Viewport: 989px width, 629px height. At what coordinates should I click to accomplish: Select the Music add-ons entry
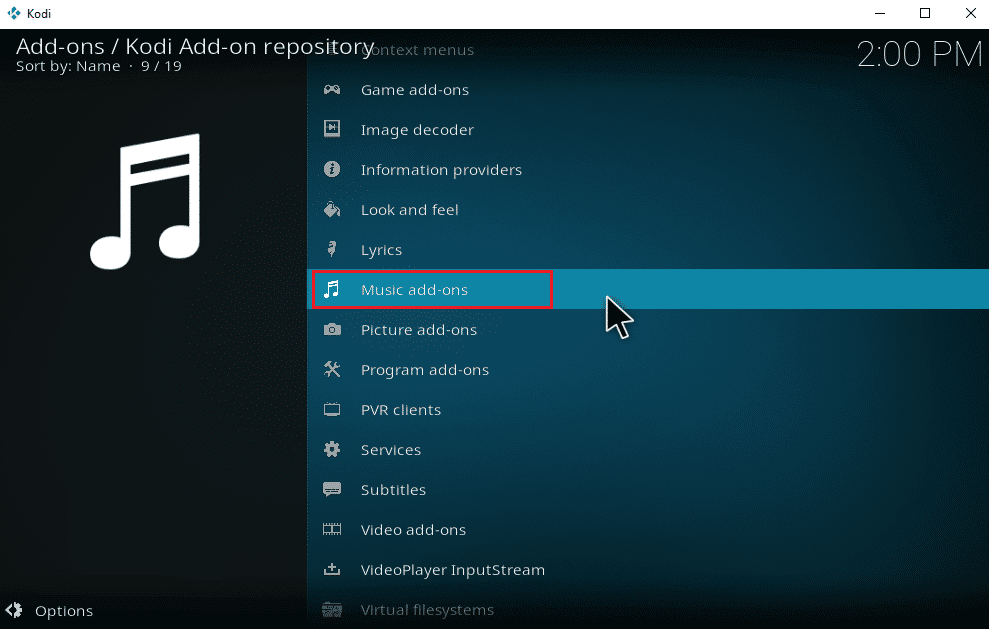(648, 290)
